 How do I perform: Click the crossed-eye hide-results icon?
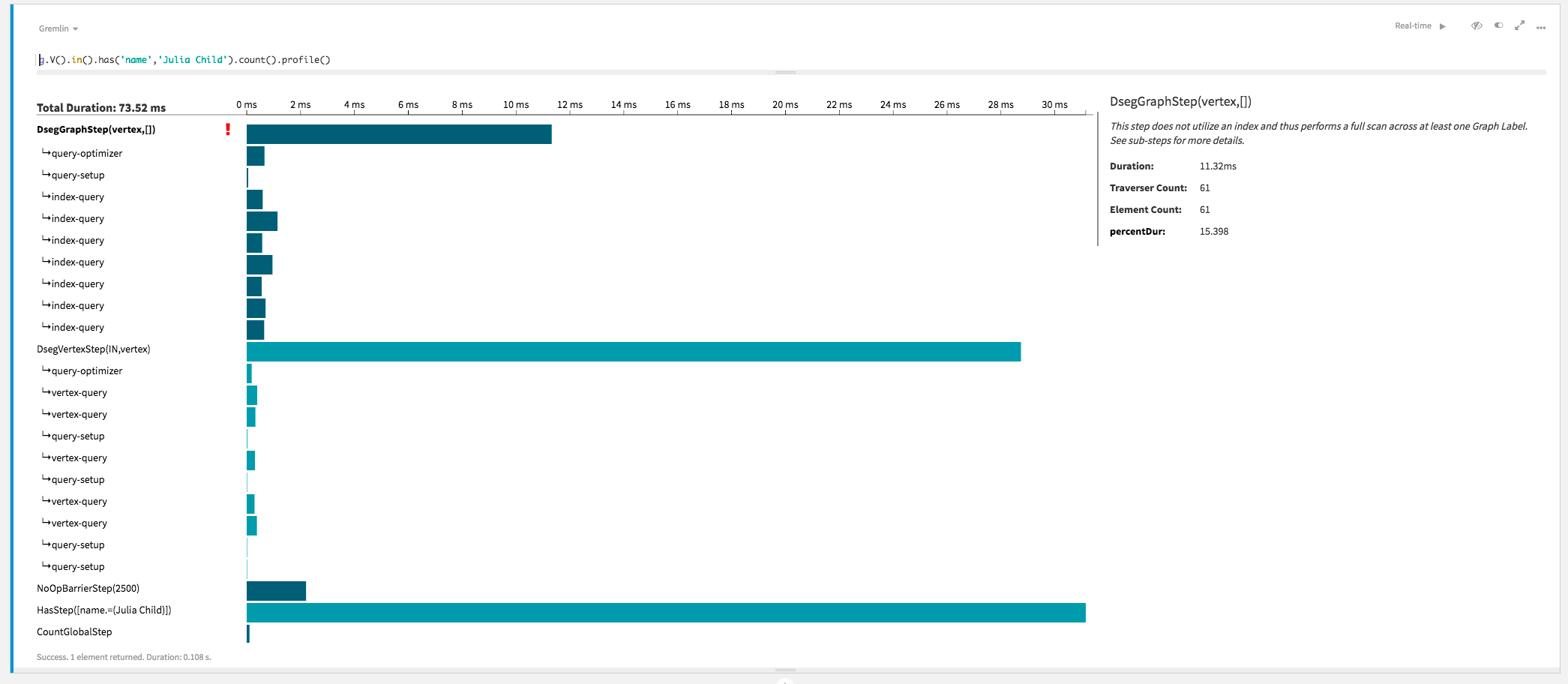(1476, 25)
